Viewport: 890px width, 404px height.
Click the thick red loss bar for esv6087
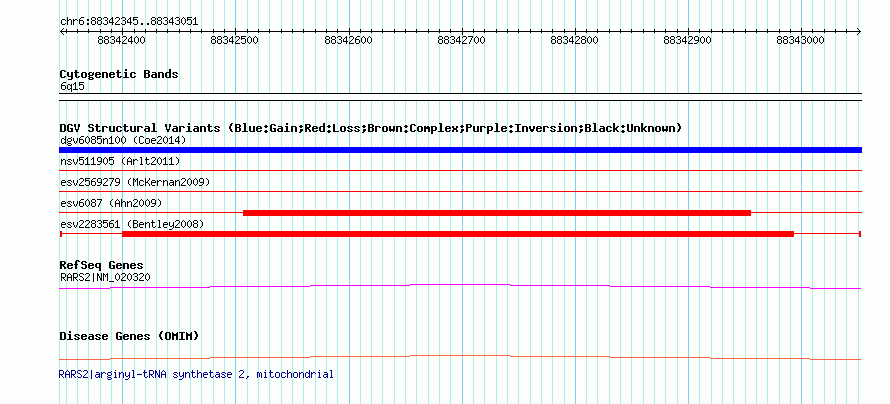(497, 213)
